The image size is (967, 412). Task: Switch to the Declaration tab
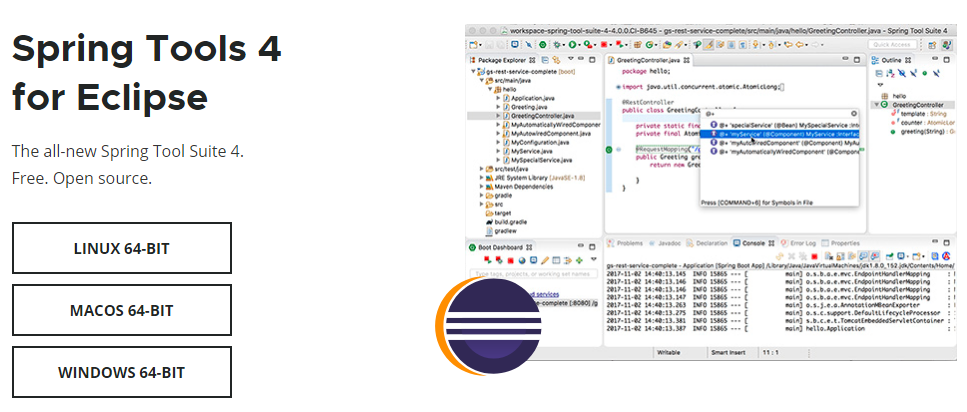coord(709,243)
